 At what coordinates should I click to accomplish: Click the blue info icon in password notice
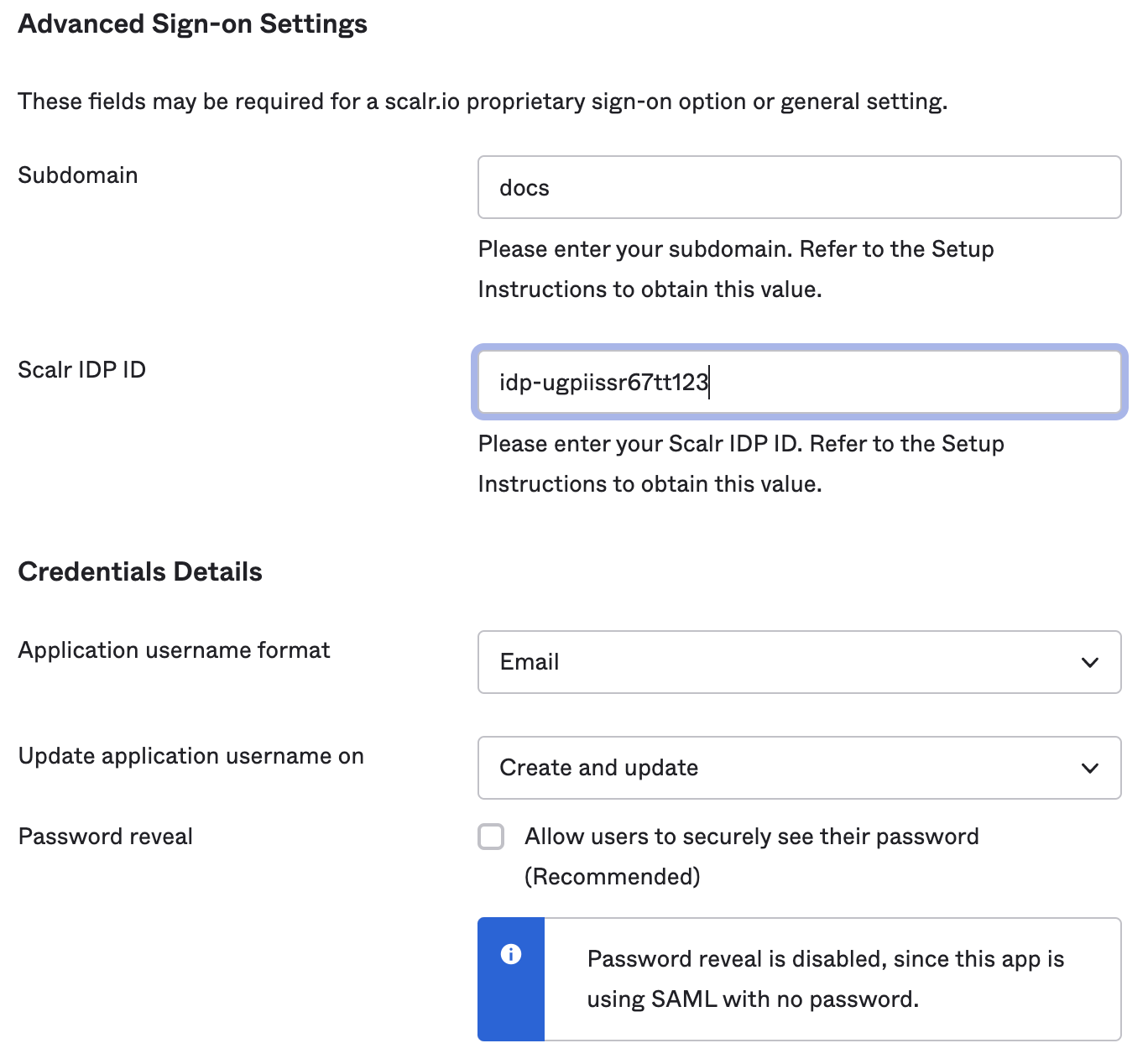coord(511,954)
